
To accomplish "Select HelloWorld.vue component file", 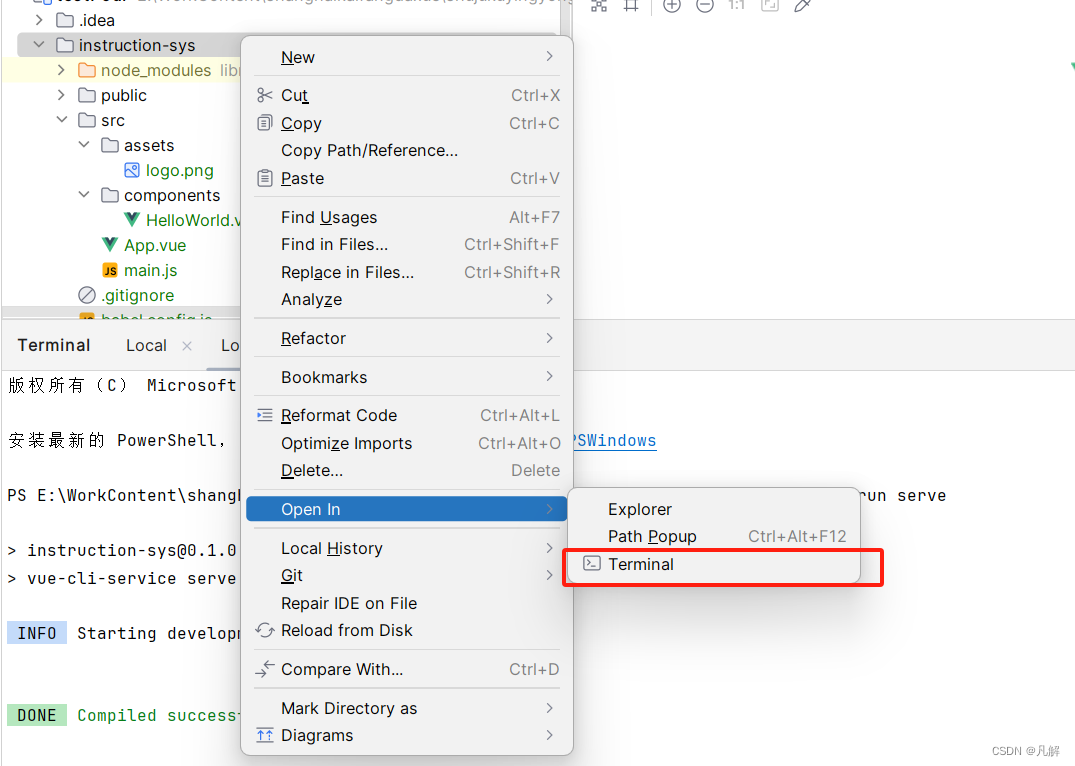I will [x=193, y=220].
